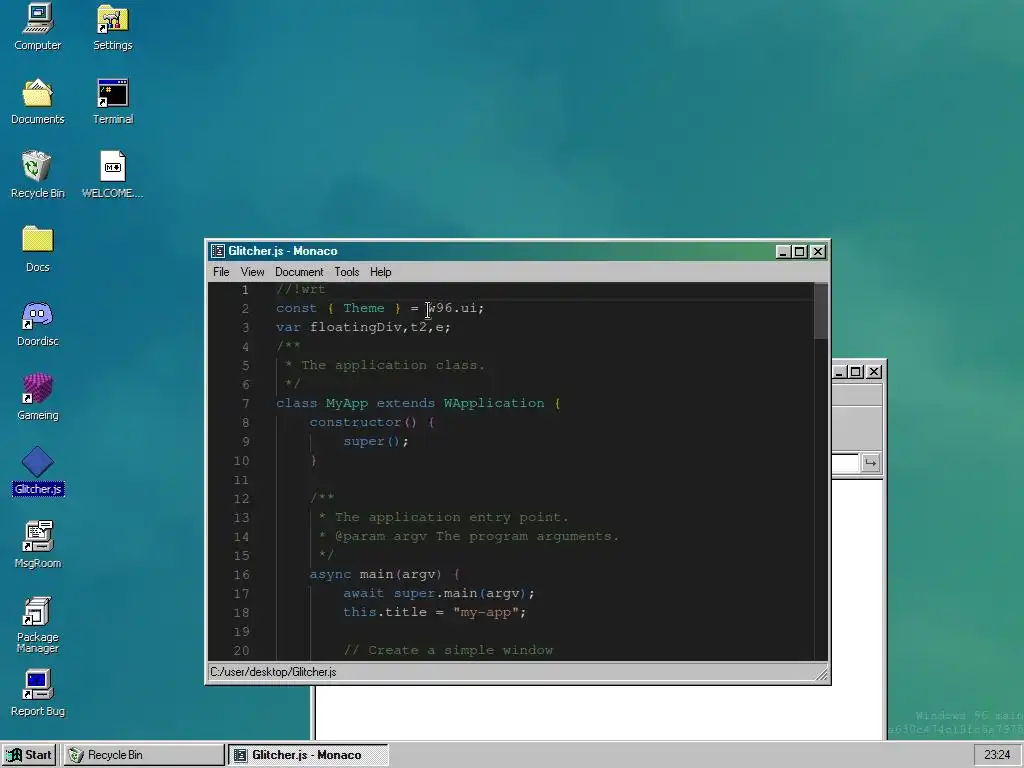This screenshot has height=768, width=1024.
Task: Maximize the background Recycle Bin window
Action: coord(856,372)
